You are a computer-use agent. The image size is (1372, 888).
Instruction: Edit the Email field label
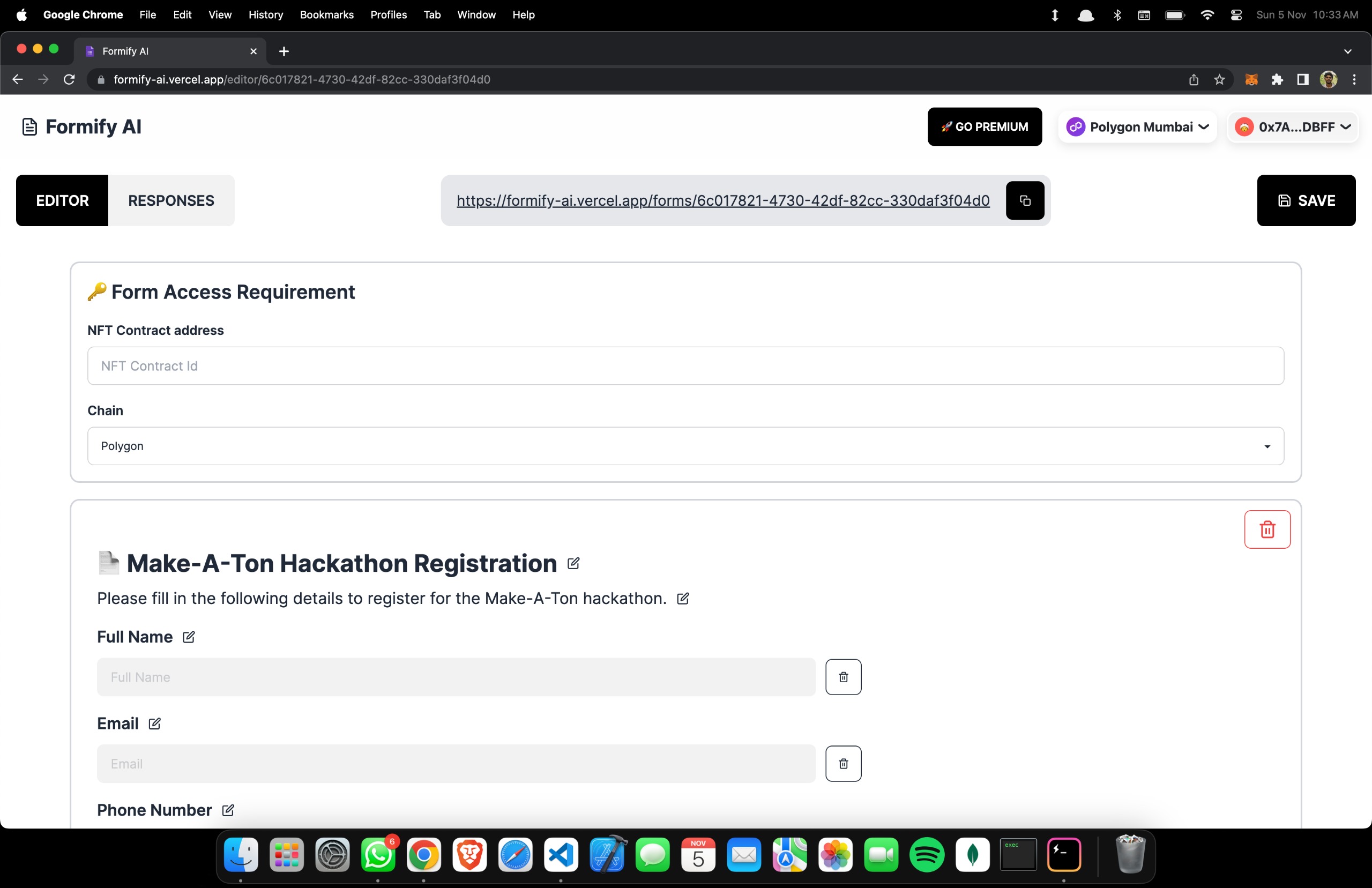coord(154,723)
